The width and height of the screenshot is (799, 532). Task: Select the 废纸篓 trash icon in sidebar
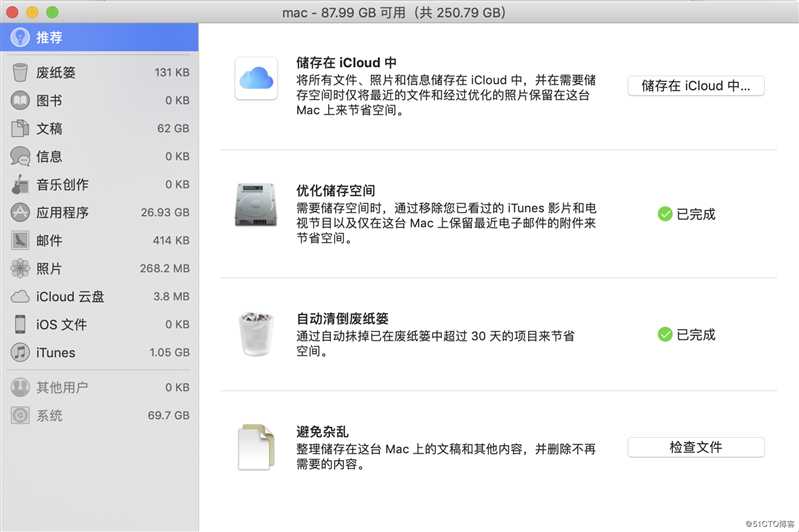point(20,72)
